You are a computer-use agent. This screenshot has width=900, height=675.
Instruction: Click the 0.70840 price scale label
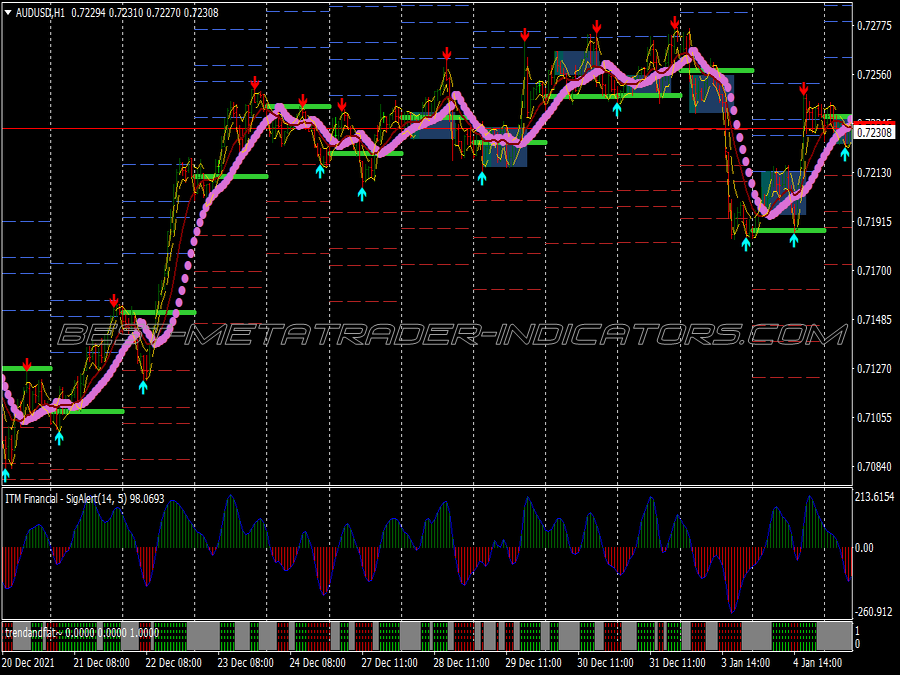pyautogui.click(x=874, y=467)
